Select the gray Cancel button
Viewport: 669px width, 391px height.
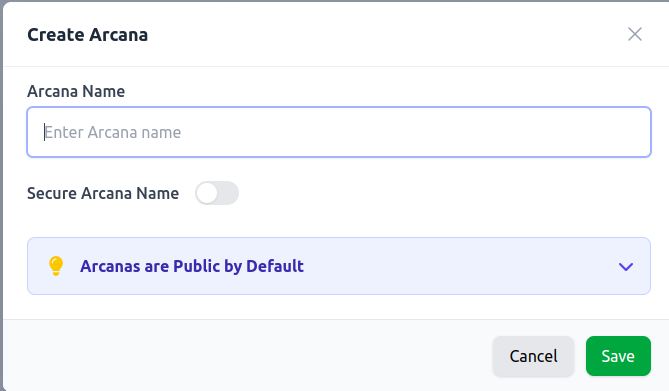click(533, 356)
